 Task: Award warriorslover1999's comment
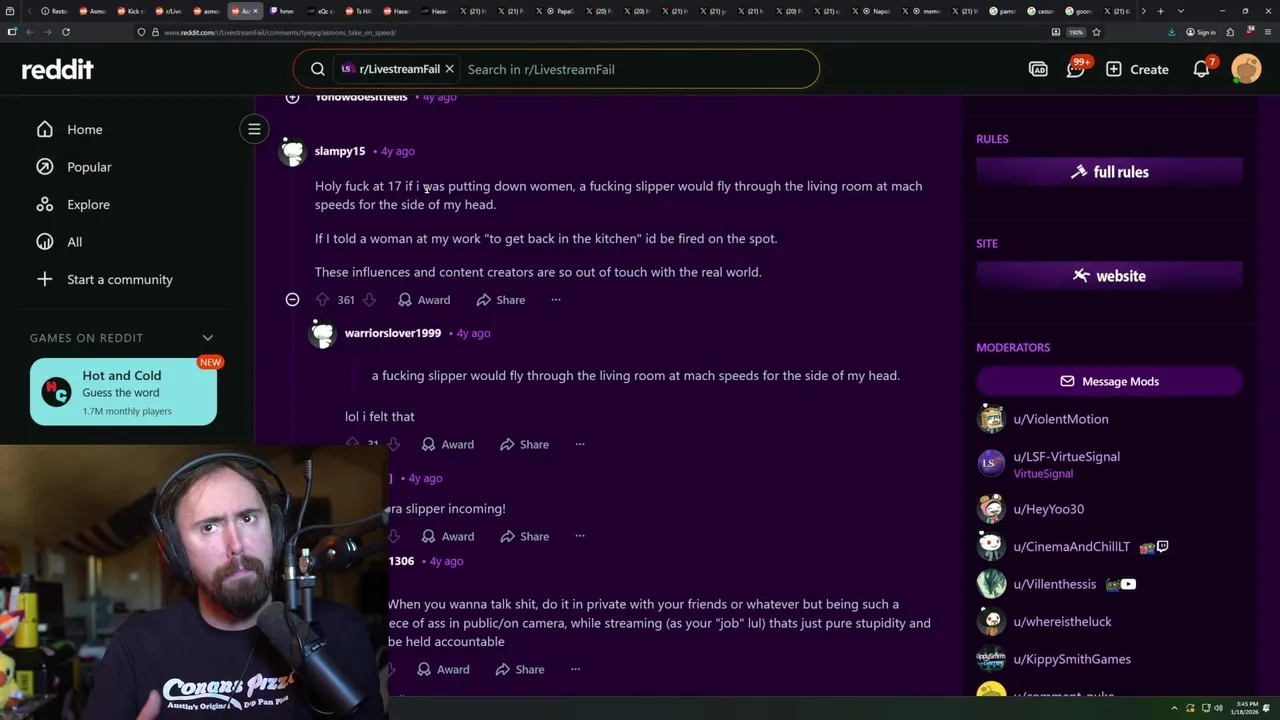pyautogui.click(x=447, y=444)
